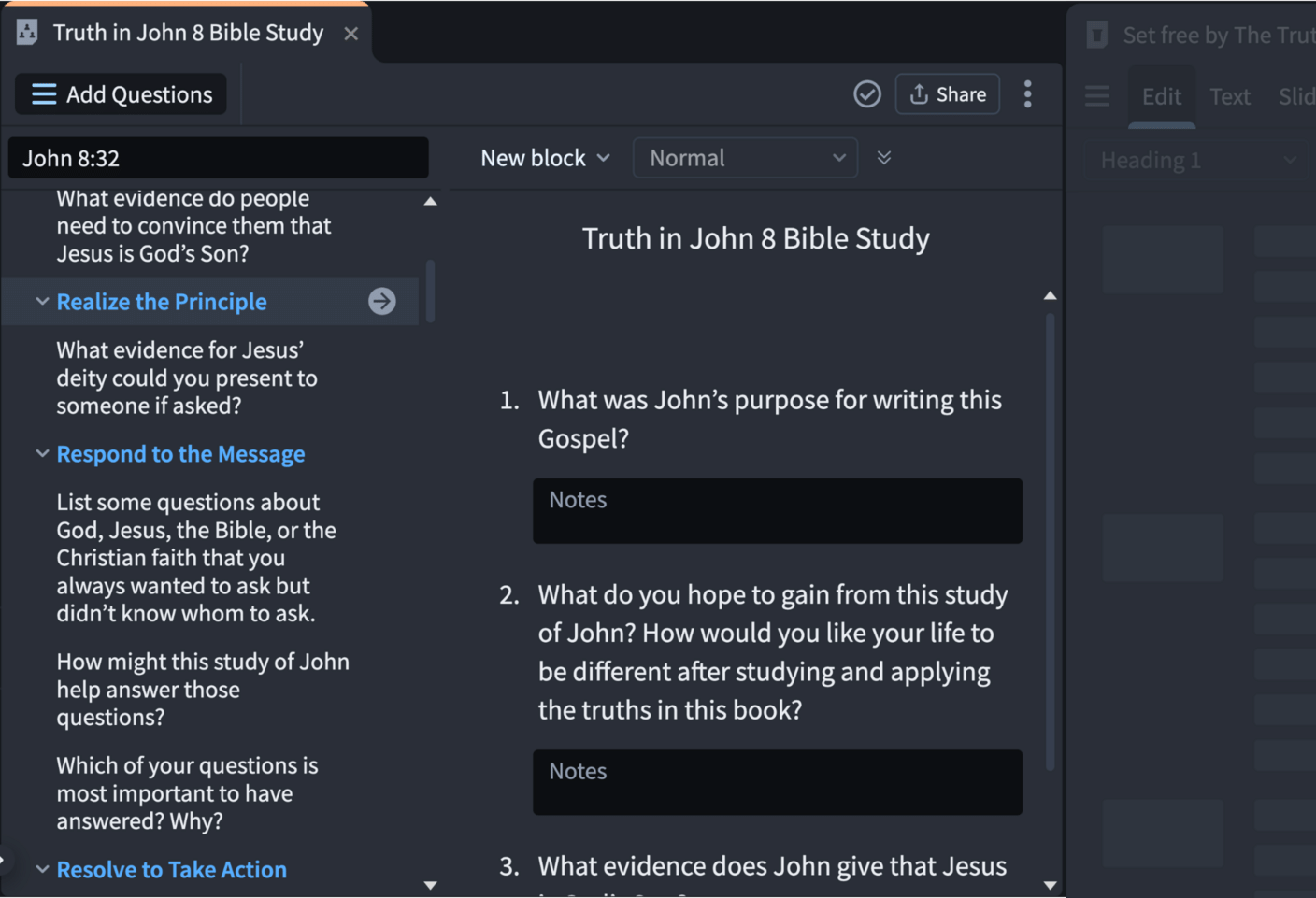Collapse the Resolve to Take Action section
The image size is (1316, 898).
42,870
